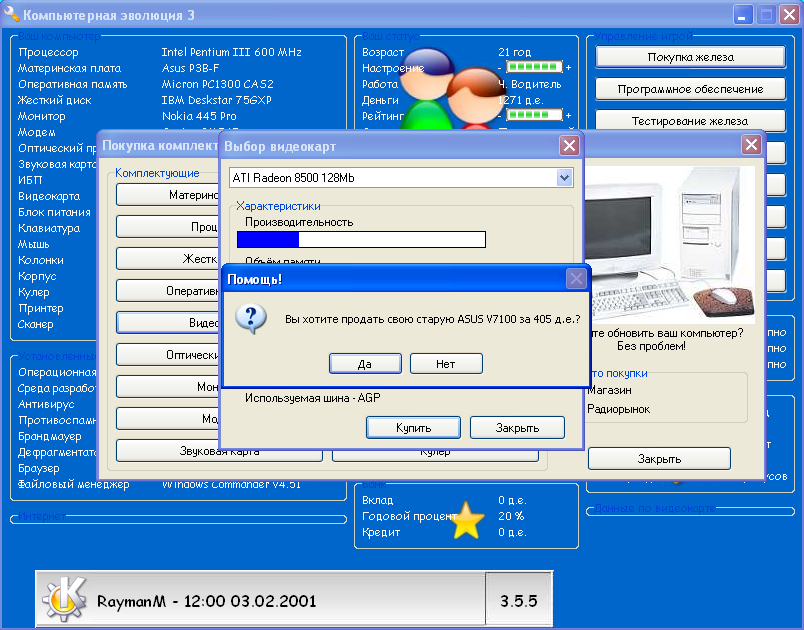Click the wrench icon in the title bar

pos(11,14)
